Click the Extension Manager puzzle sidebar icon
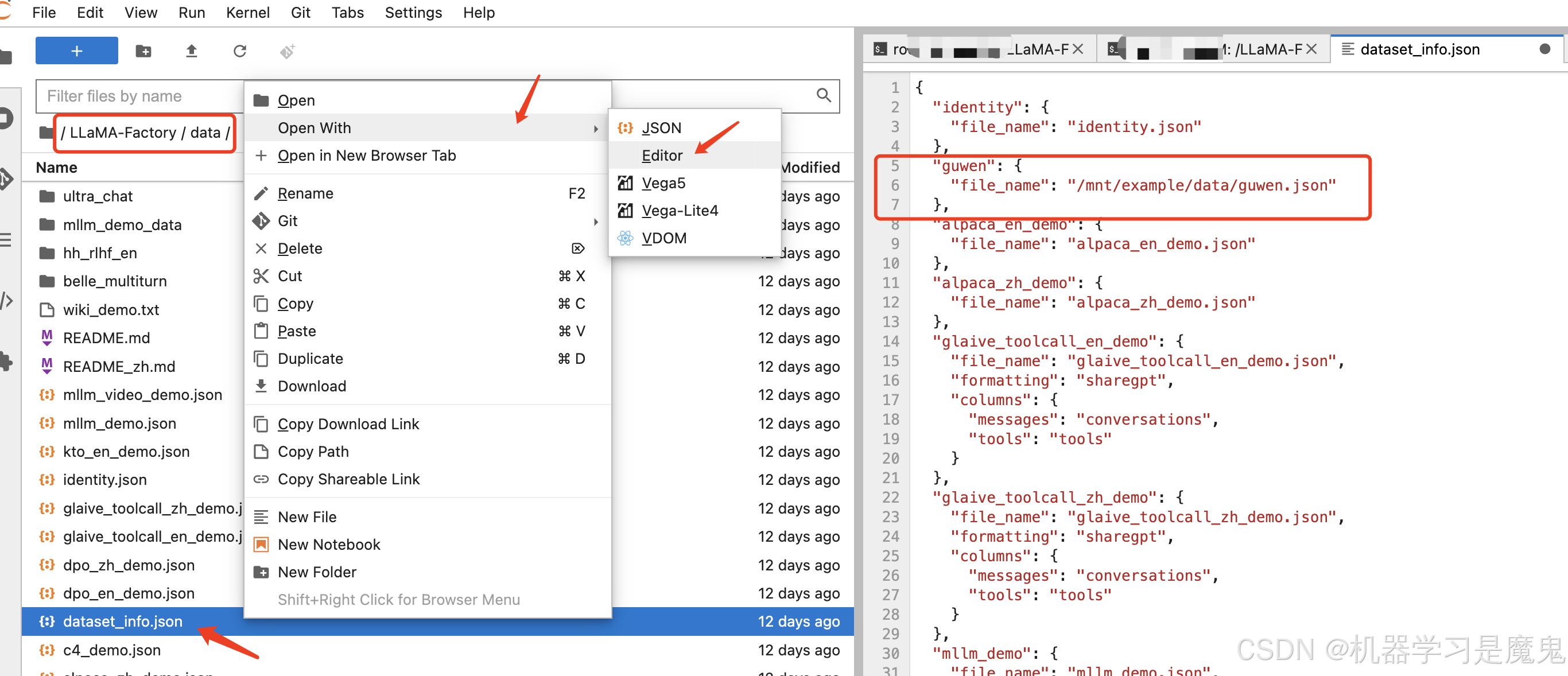This screenshot has height=676, width=1568. click(6, 362)
